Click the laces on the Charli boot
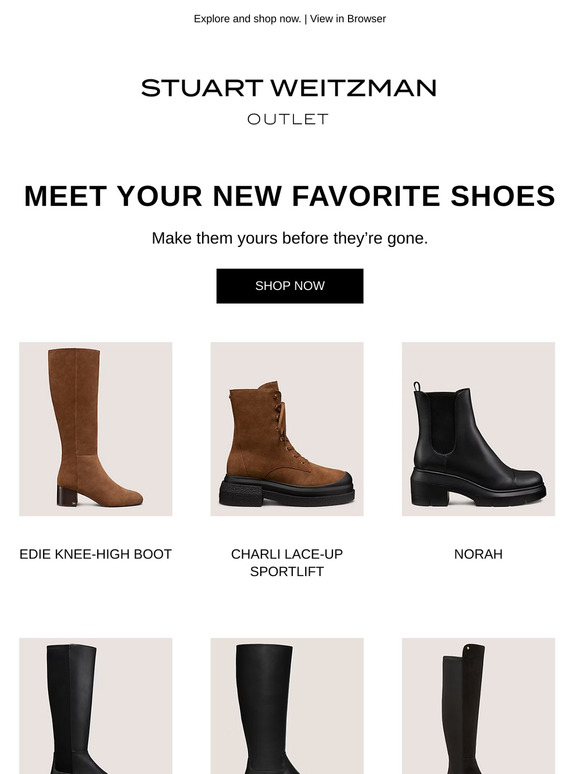The image size is (580, 774). (x=288, y=427)
